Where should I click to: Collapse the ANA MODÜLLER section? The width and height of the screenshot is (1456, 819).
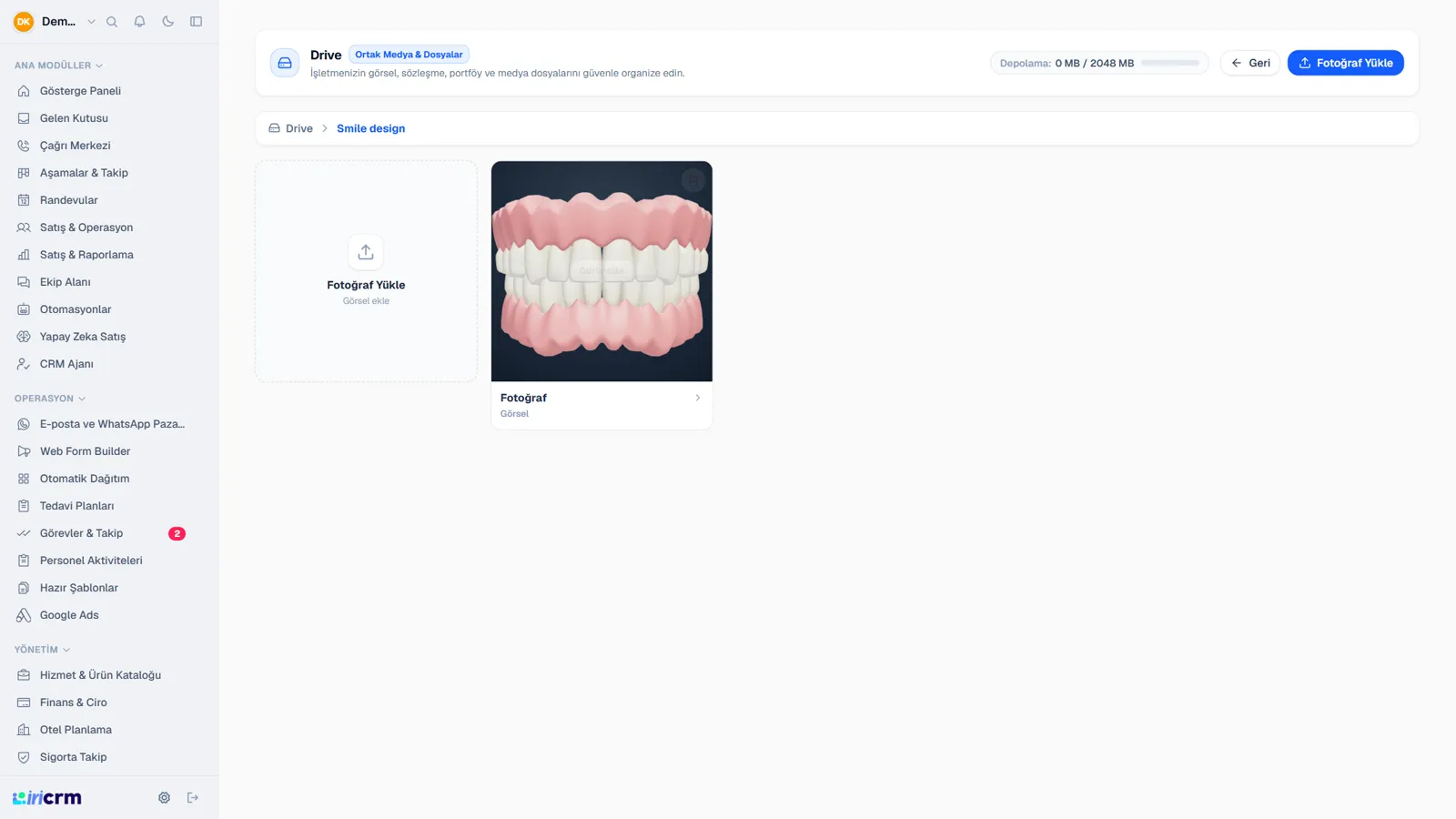(x=58, y=66)
